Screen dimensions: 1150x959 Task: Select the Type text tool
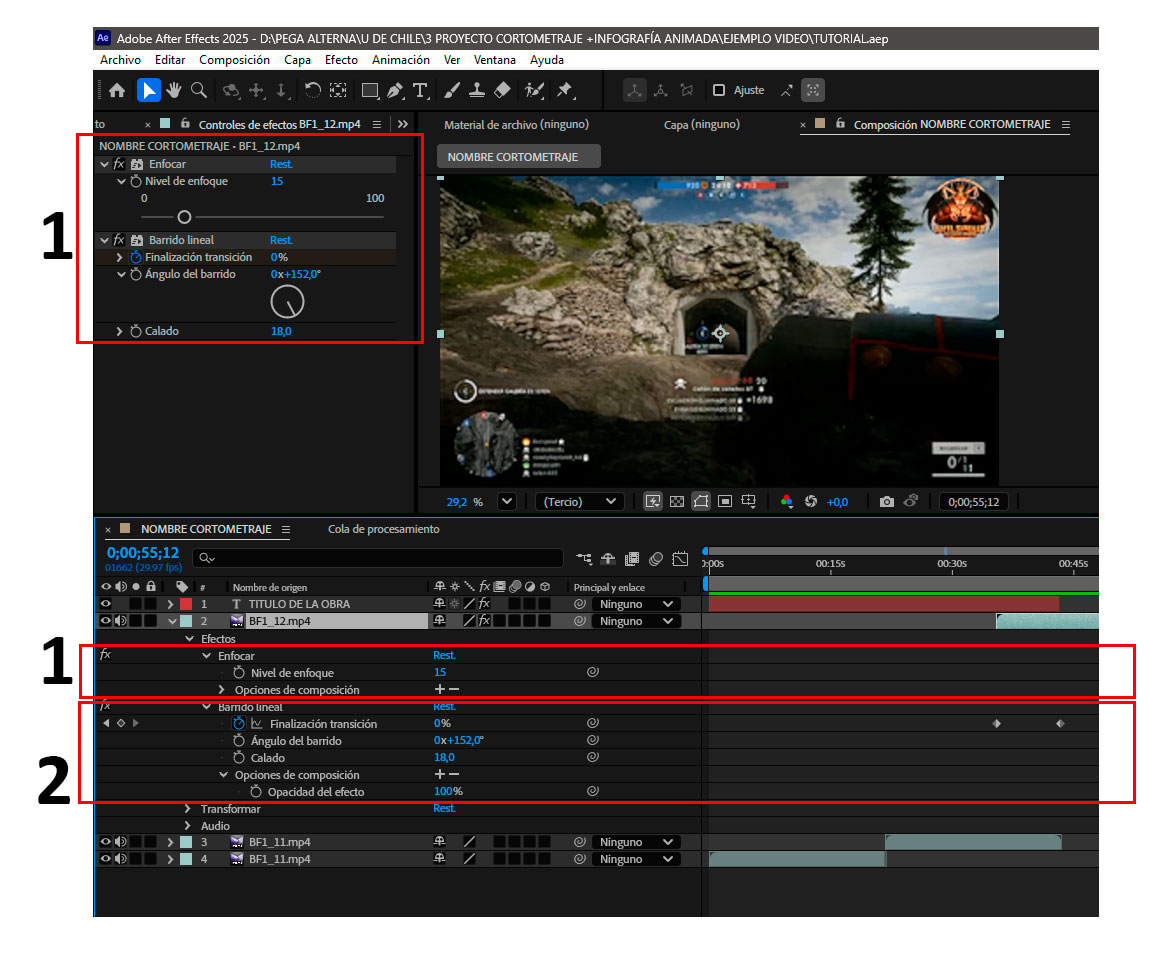(420, 90)
